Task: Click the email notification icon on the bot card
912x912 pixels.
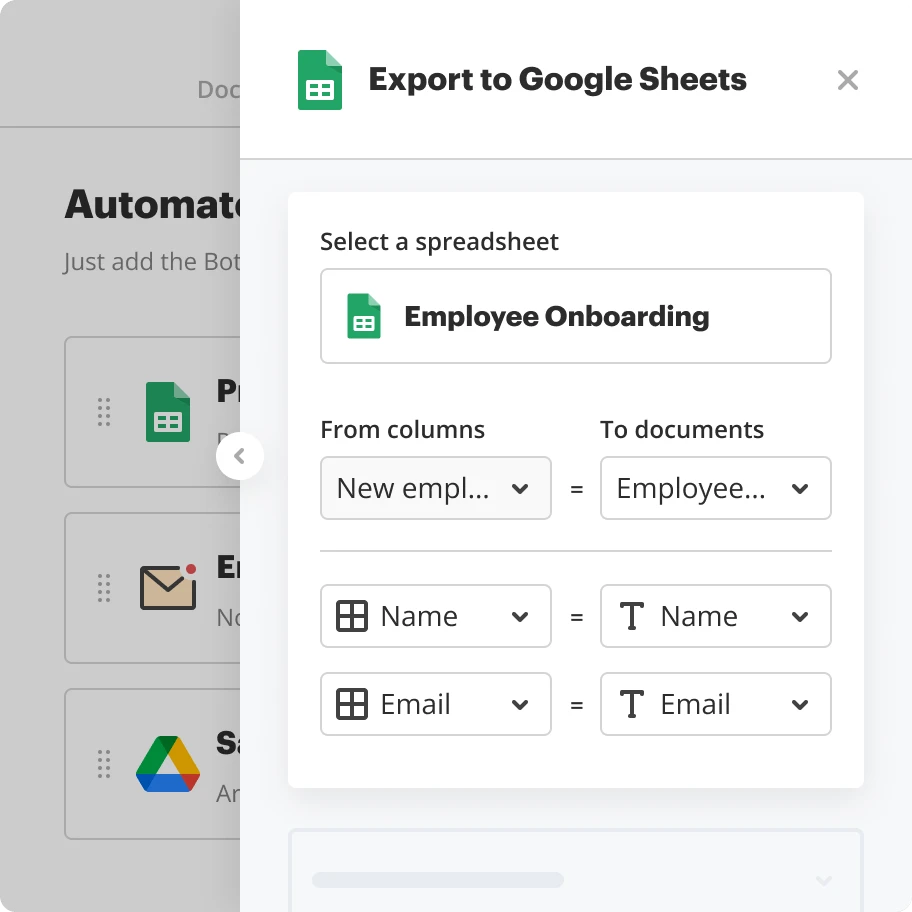Action: click(167, 588)
